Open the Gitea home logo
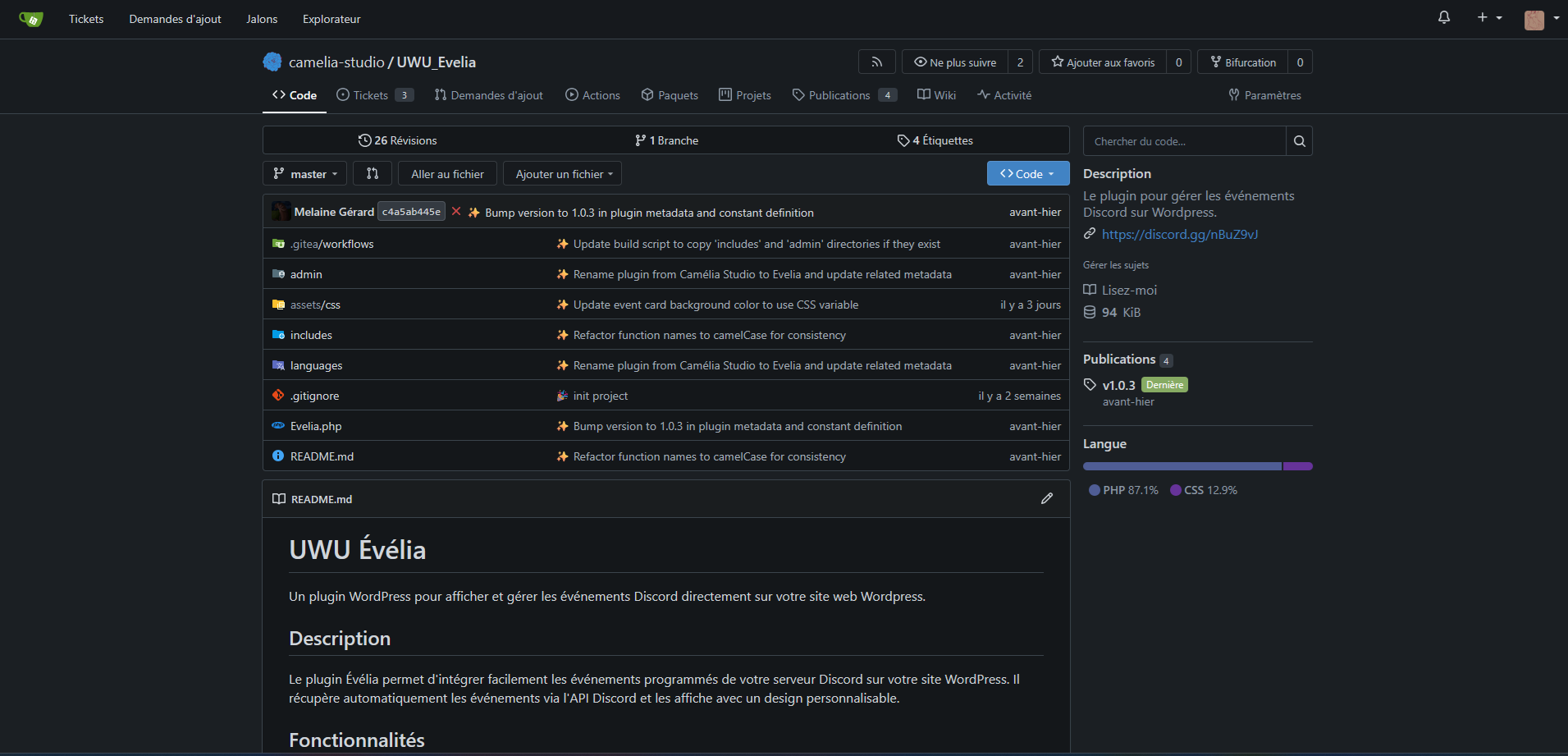The width and height of the screenshot is (1568, 756). point(30,19)
